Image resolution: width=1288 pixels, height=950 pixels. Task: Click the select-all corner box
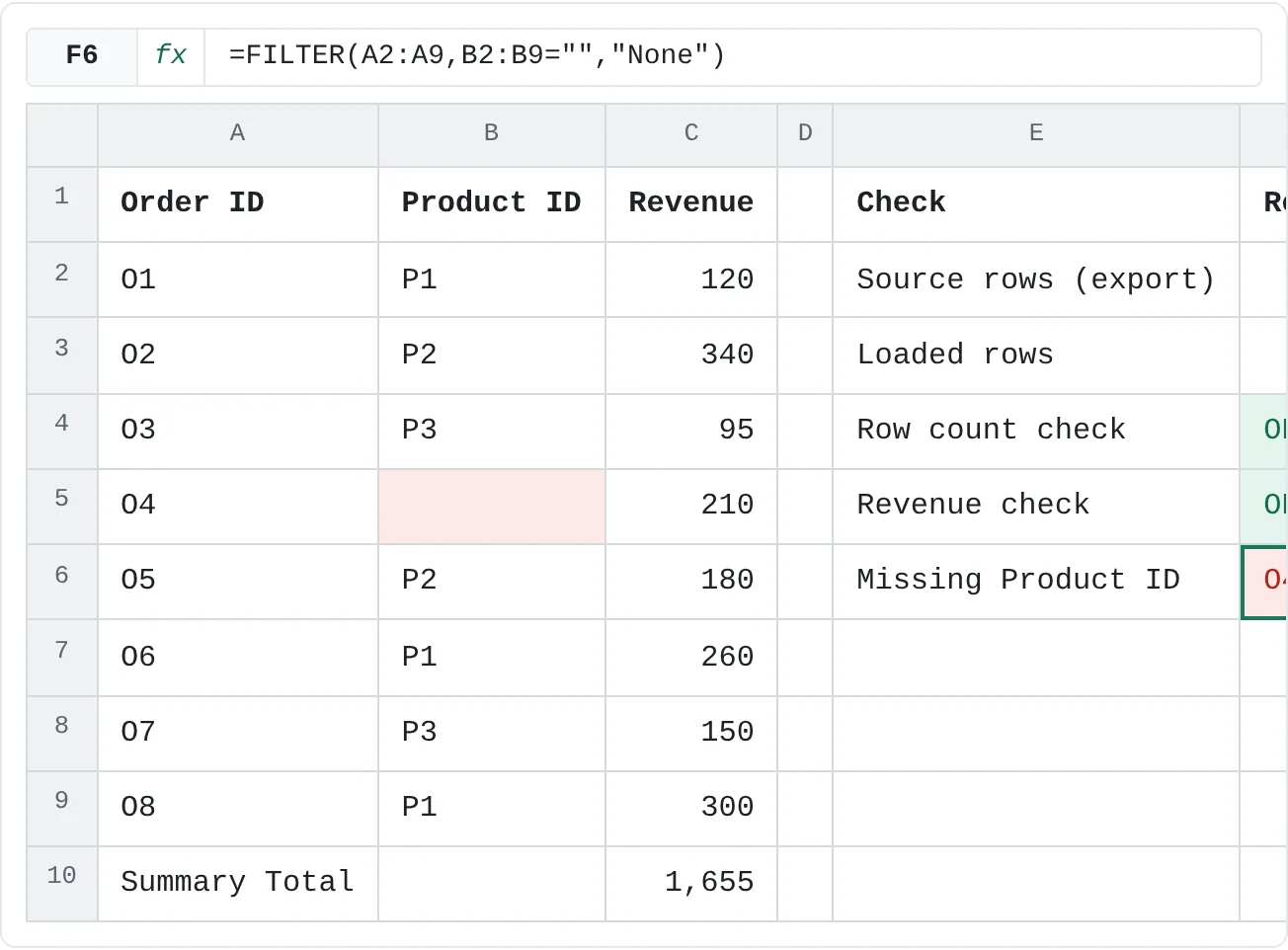62,135
